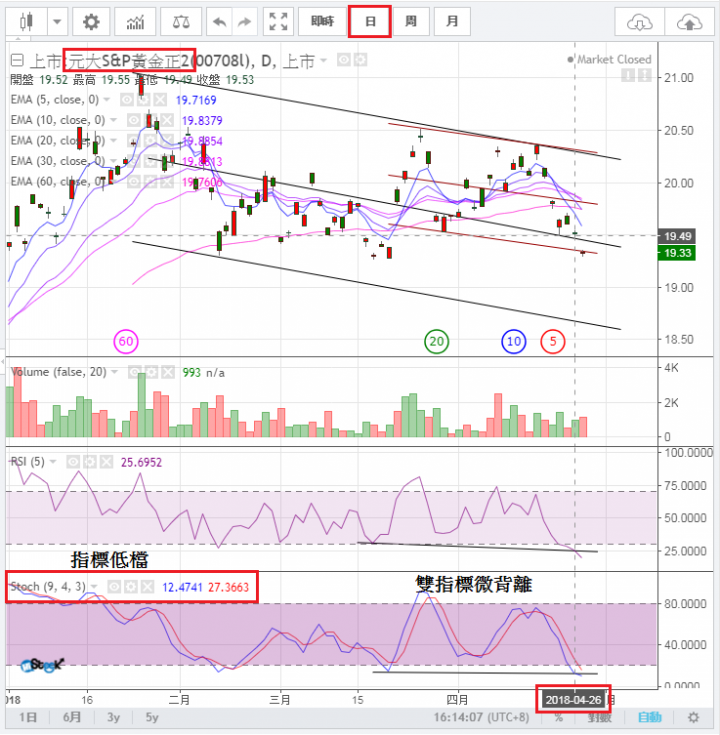Toggle percent scale % button

pos(558,718)
